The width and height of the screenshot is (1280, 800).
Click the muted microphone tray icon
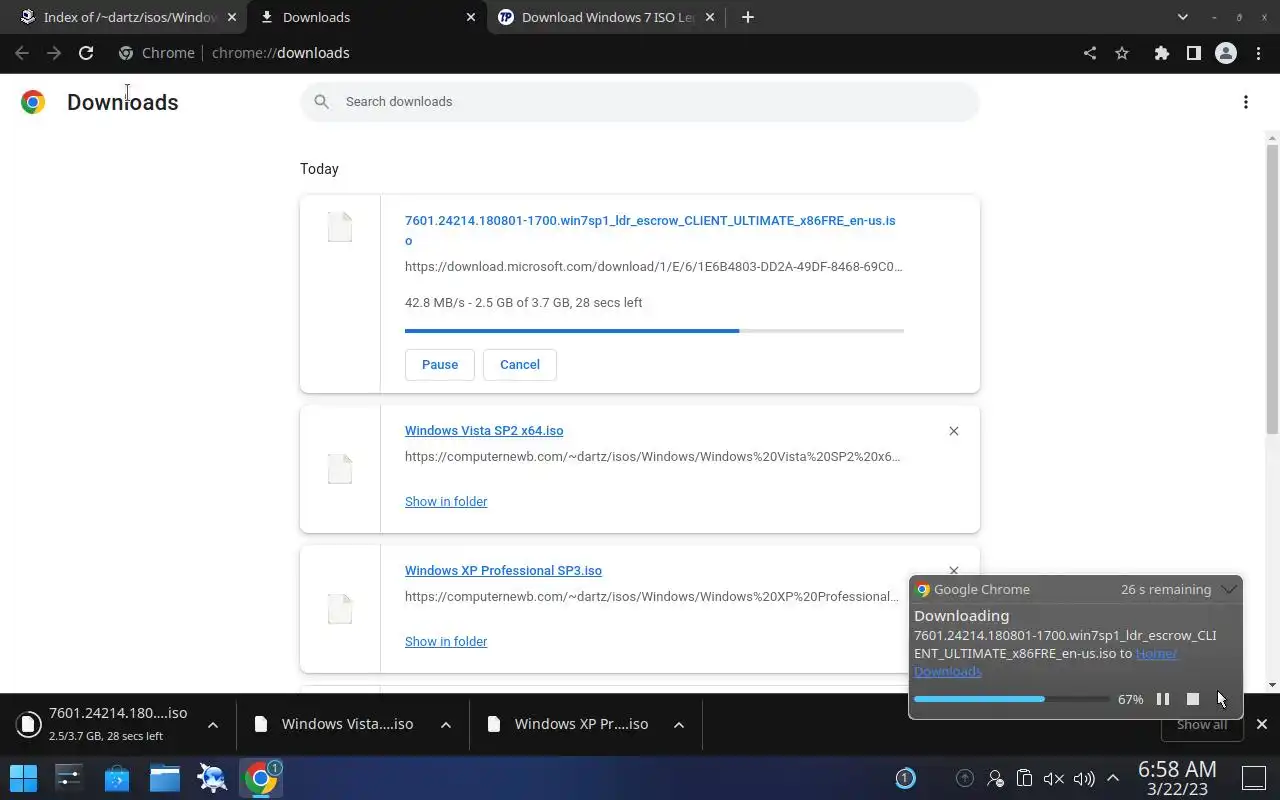(x=1053, y=778)
